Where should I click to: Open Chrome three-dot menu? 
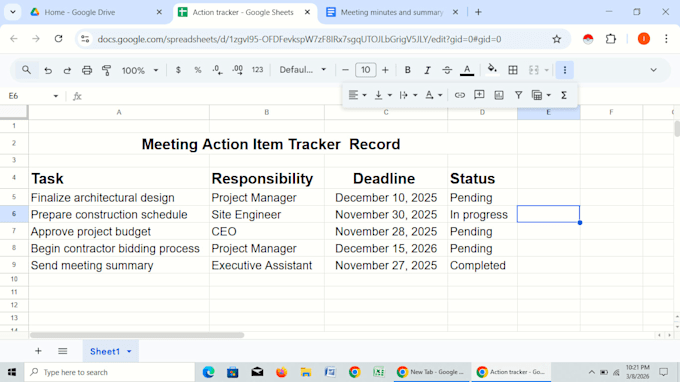(666, 39)
